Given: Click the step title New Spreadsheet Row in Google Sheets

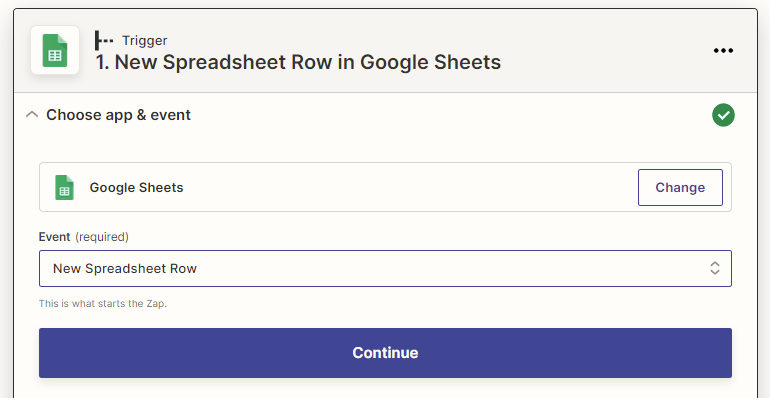Looking at the screenshot, I should pyautogui.click(x=298, y=62).
